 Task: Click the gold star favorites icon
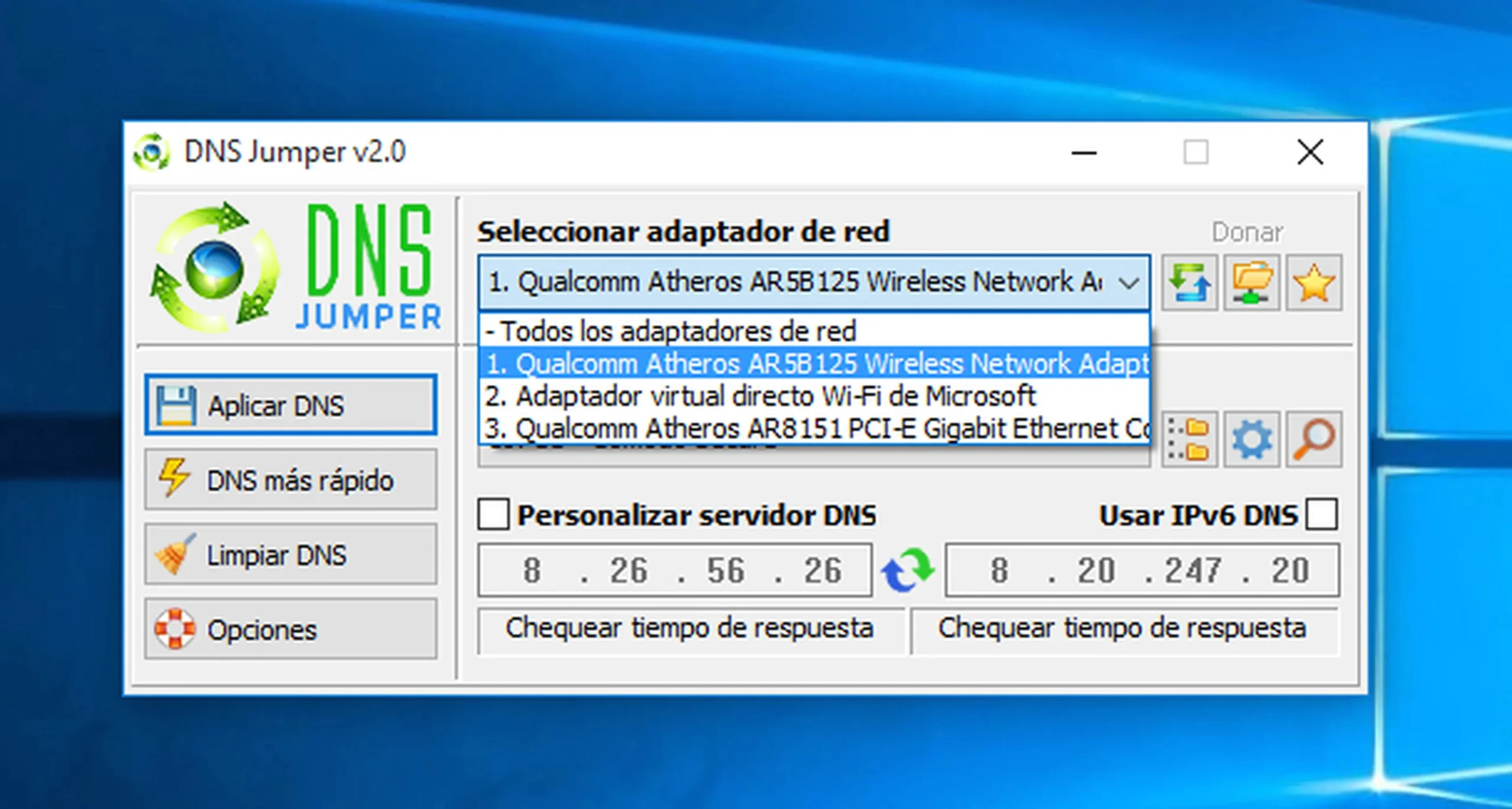click(1314, 282)
